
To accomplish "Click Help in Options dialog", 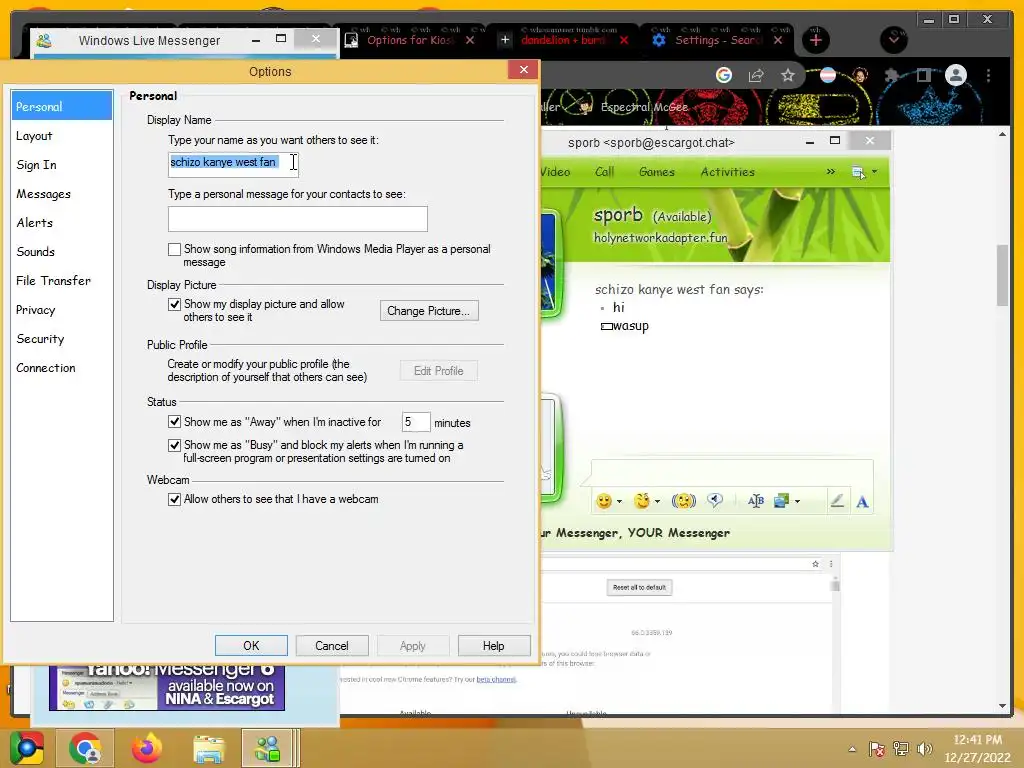I will click(494, 646).
